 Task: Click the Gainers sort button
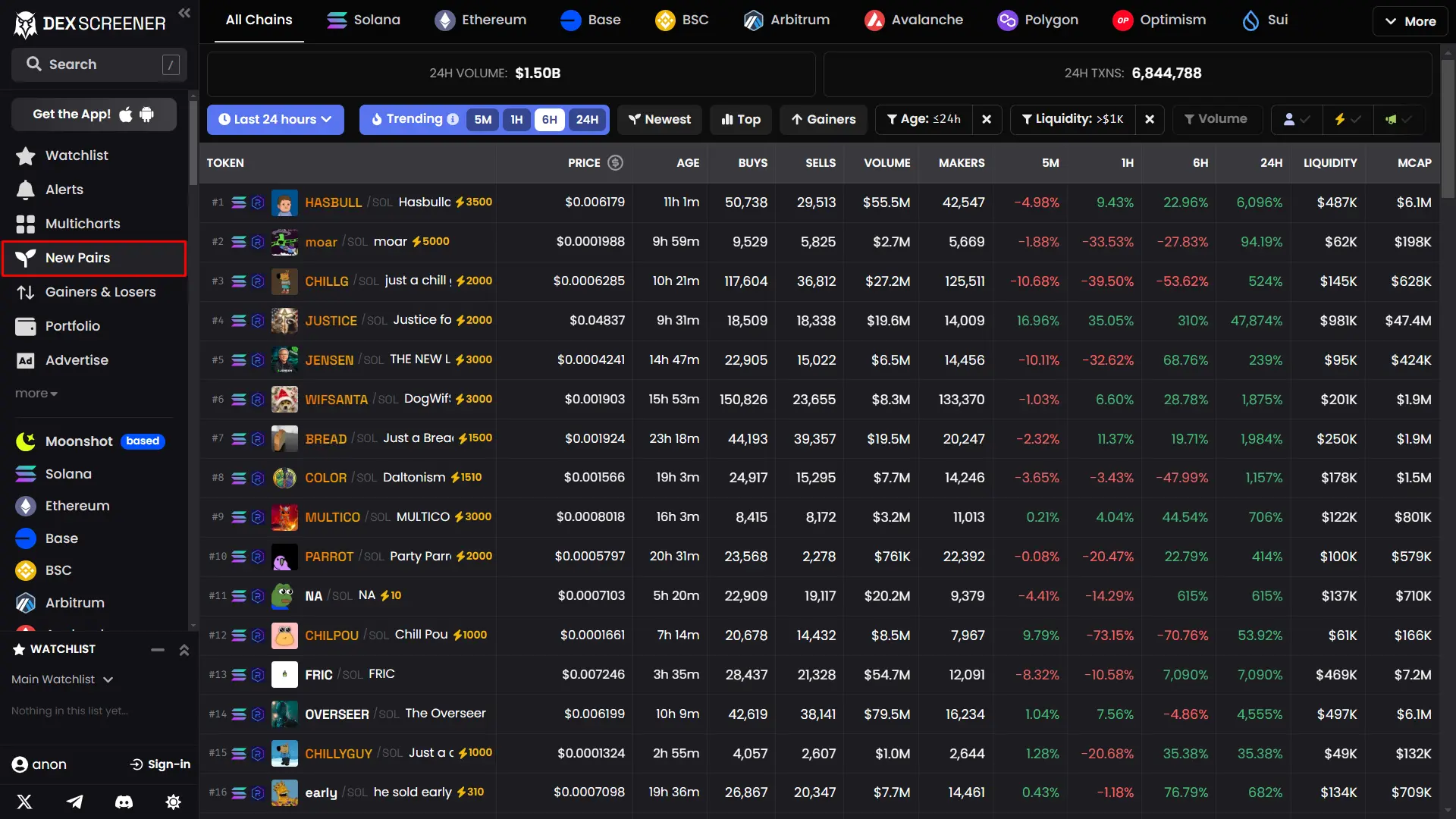pyautogui.click(x=824, y=120)
